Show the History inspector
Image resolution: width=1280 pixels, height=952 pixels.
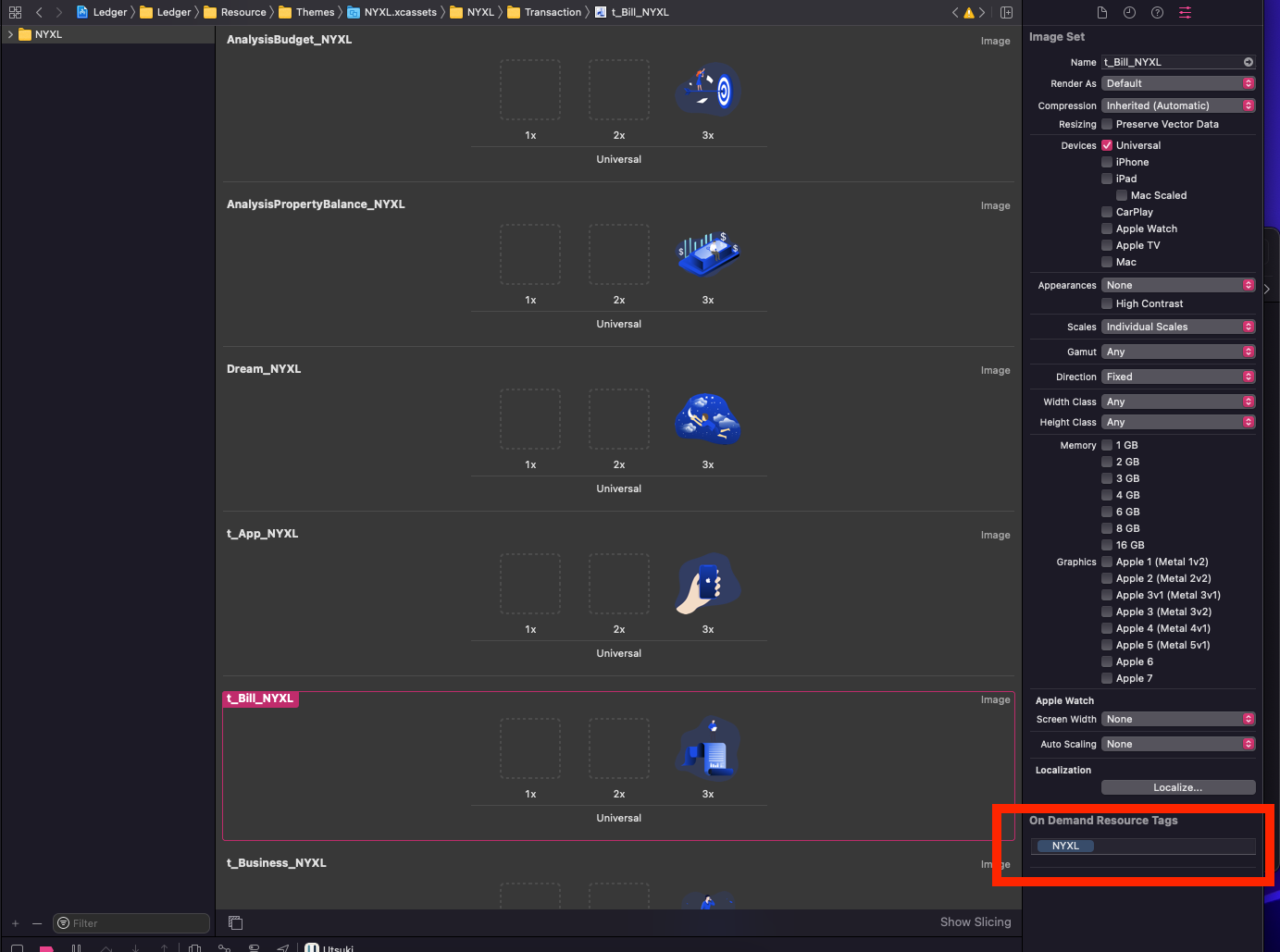click(x=1129, y=12)
